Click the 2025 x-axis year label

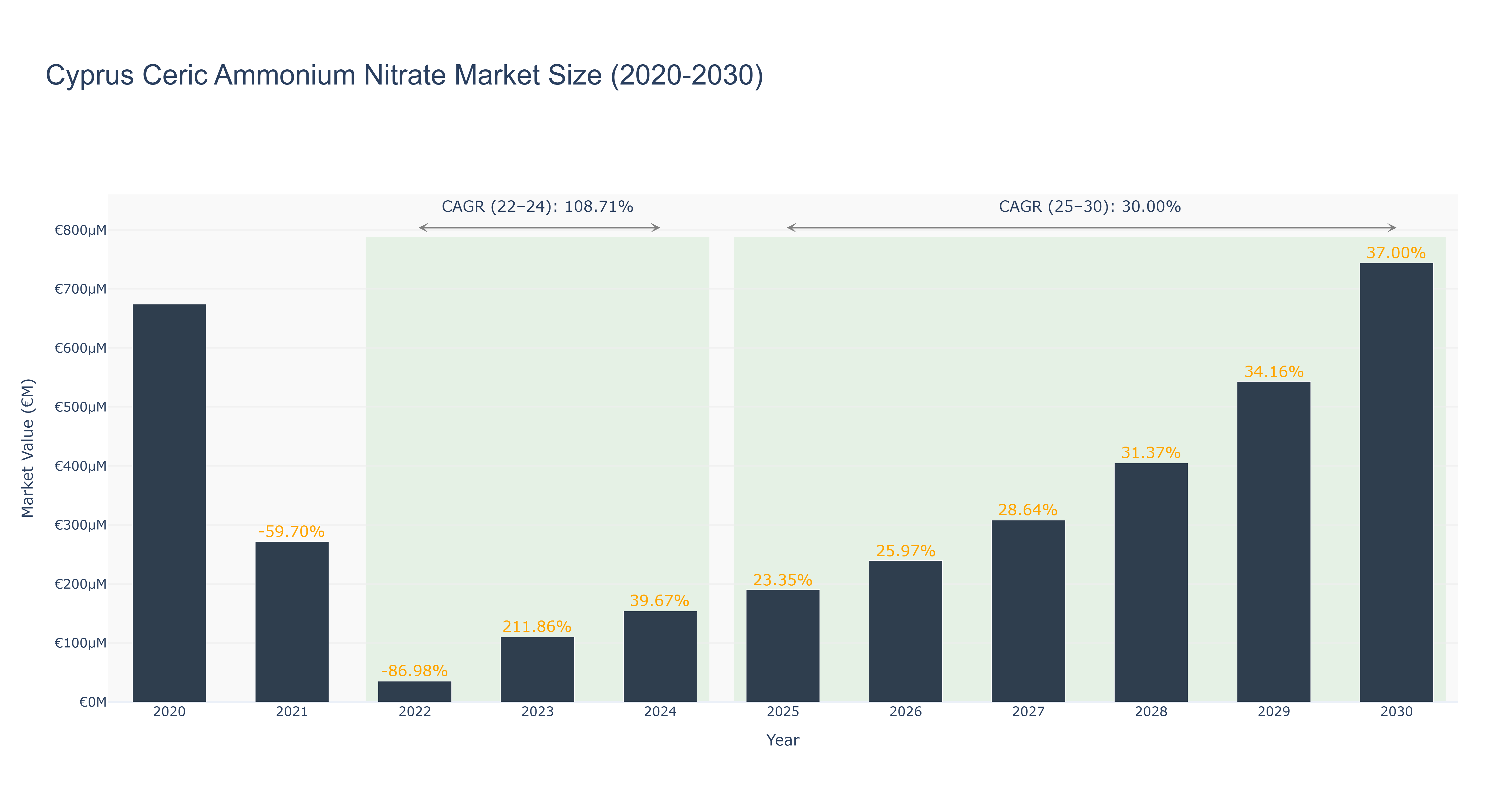pos(782,712)
